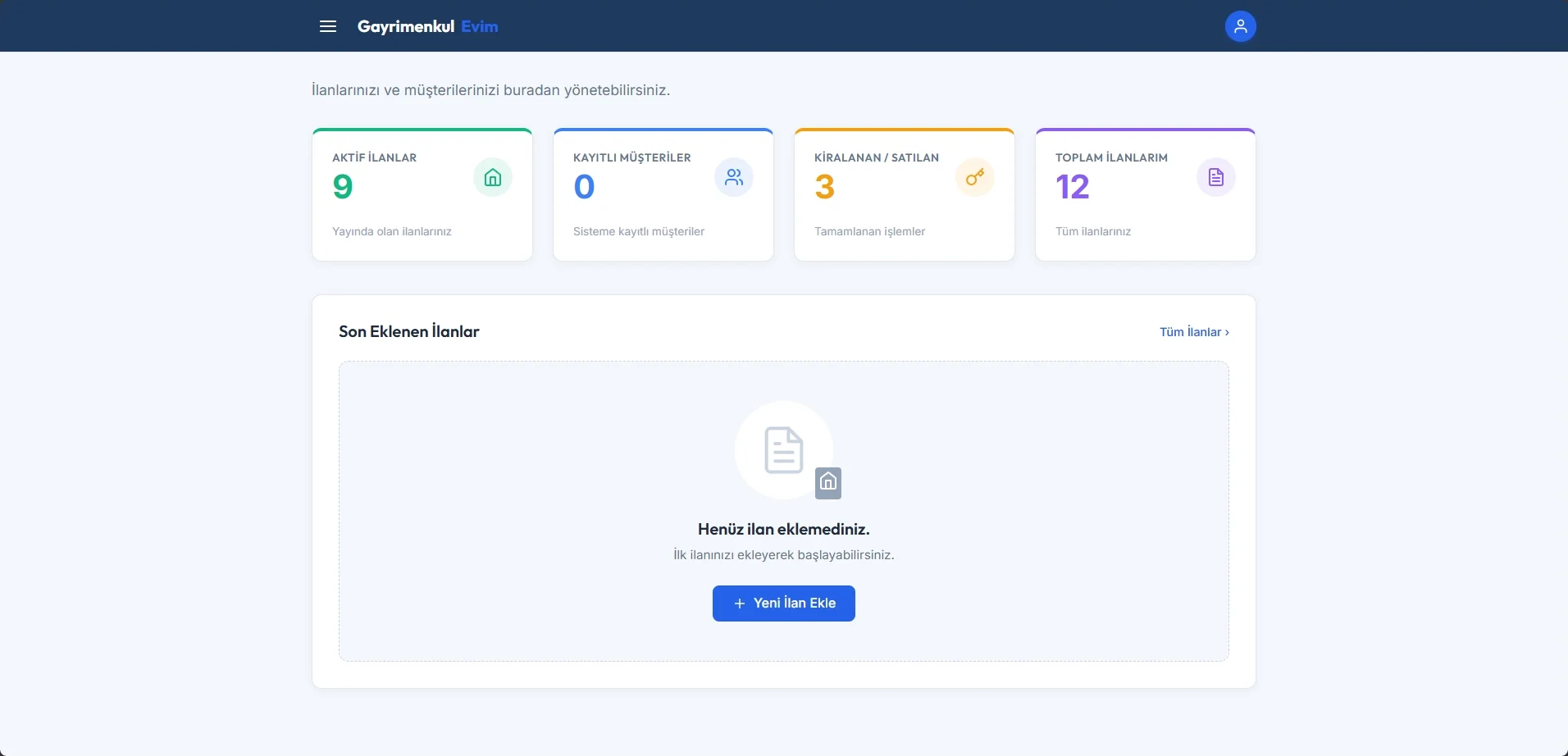Screen dimensions: 1568x756
Task: Click 'Sisteme kayıtlı müşteriler' caption
Action: click(x=639, y=231)
